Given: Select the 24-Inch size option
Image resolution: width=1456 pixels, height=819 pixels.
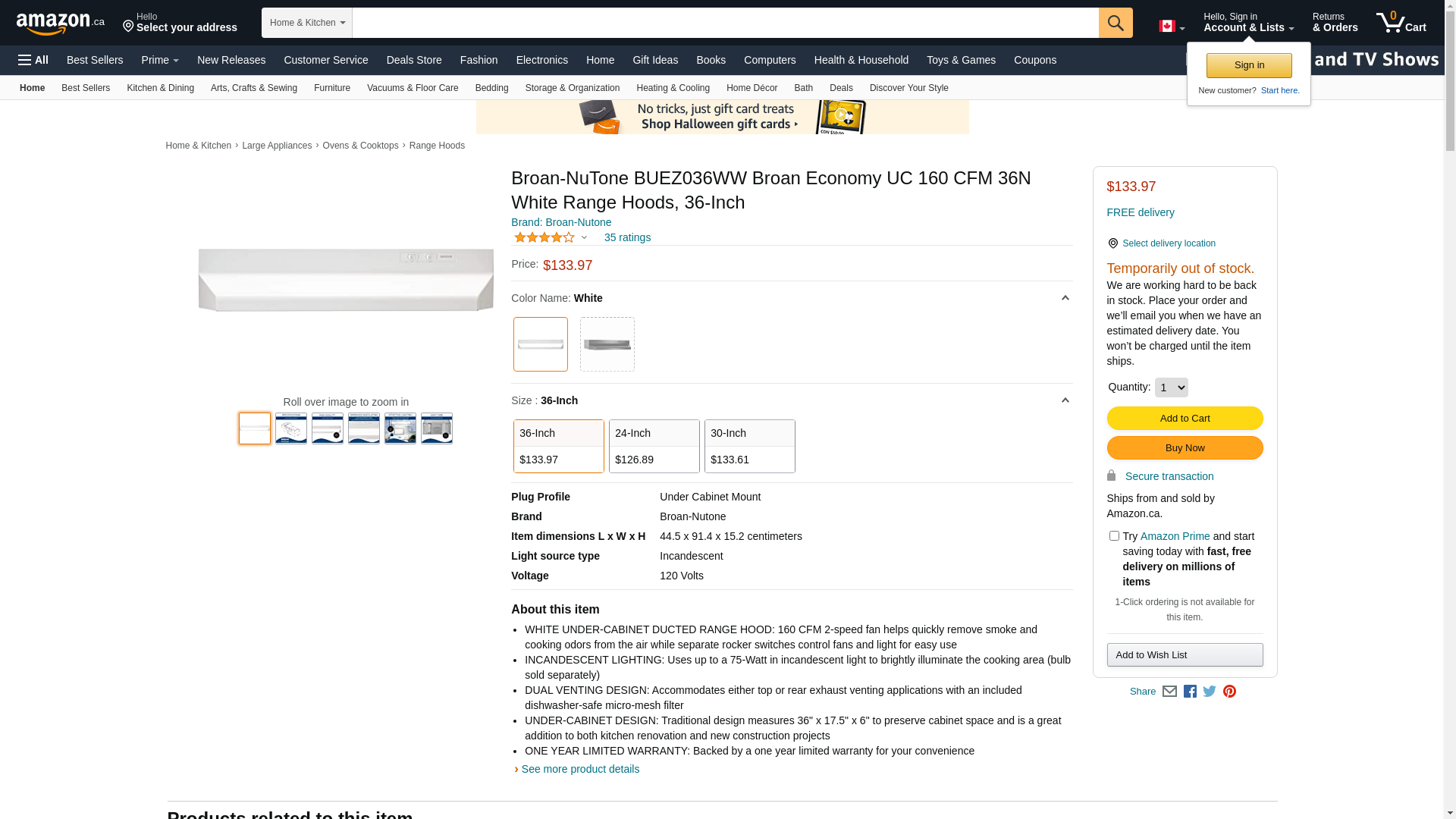Looking at the screenshot, I should [654, 446].
